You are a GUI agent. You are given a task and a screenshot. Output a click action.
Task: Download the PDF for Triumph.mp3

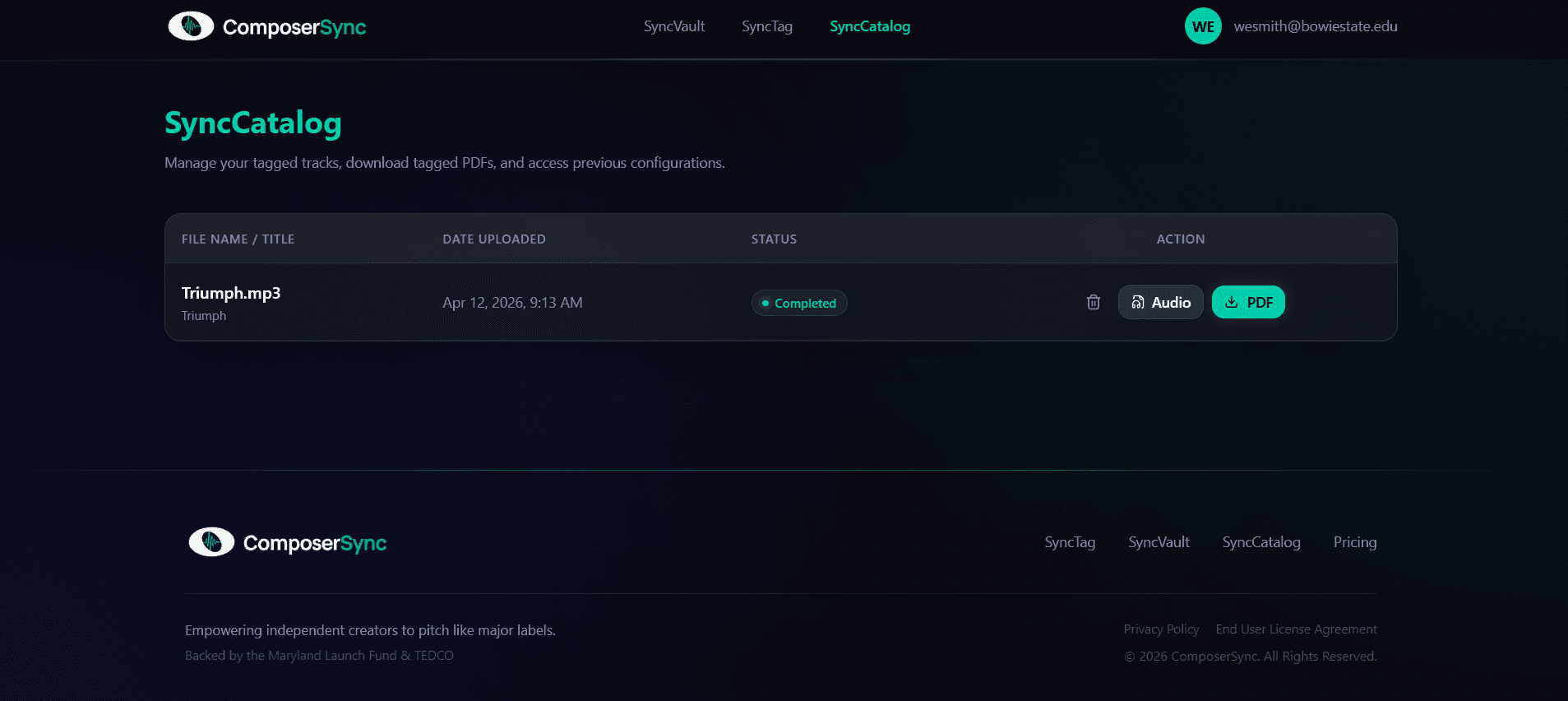tap(1248, 302)
